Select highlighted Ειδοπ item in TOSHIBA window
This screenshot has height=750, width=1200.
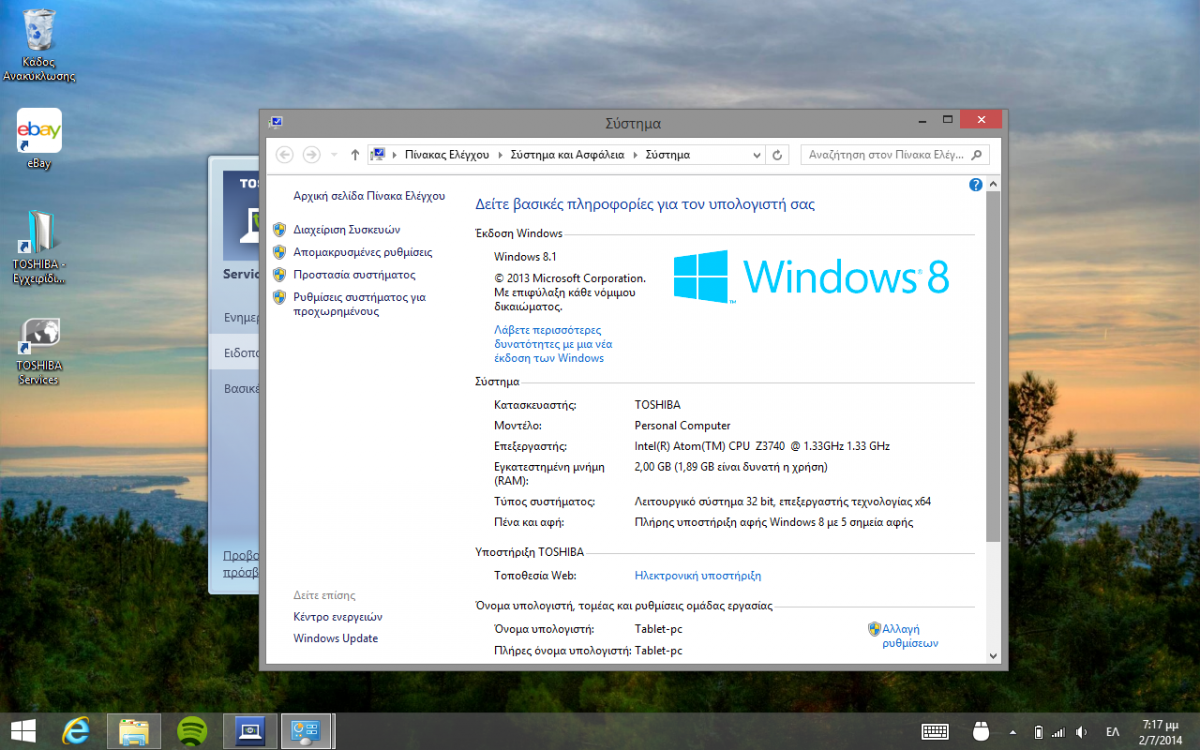[x=236, y=353]
